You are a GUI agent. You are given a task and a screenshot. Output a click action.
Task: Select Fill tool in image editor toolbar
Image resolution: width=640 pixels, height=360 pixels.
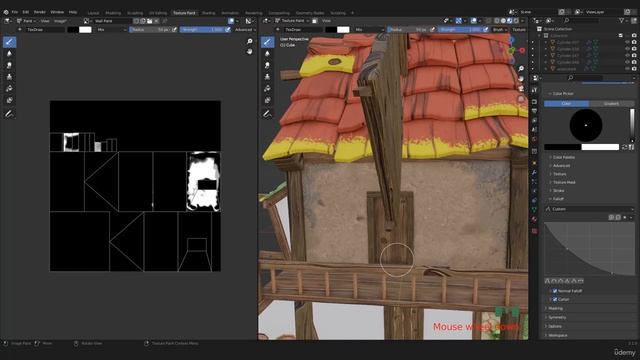9,89
